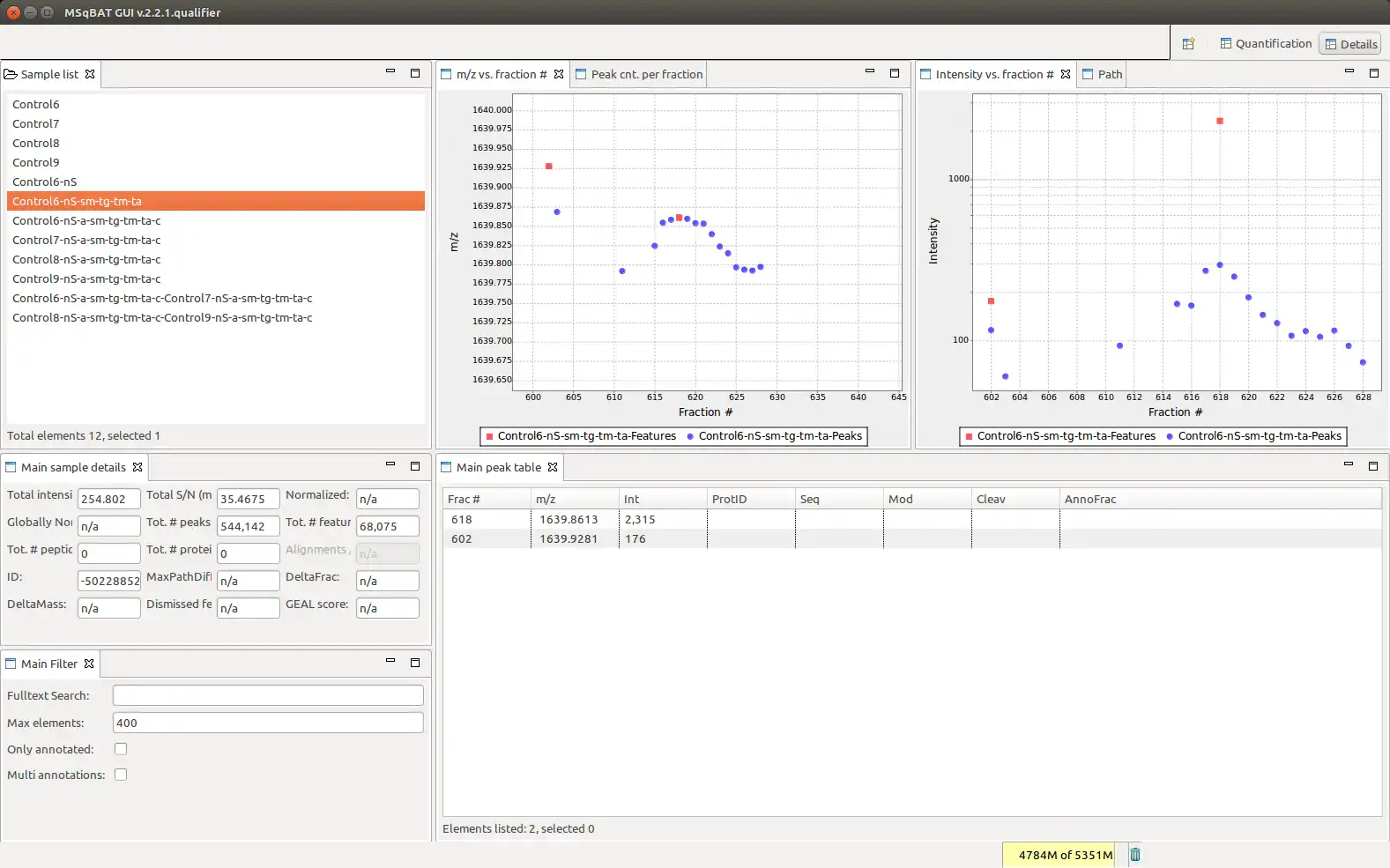The width and height of the screenshot is (1390, 868).
Task: Open the Path tab
Action: tap(1109, 75)
